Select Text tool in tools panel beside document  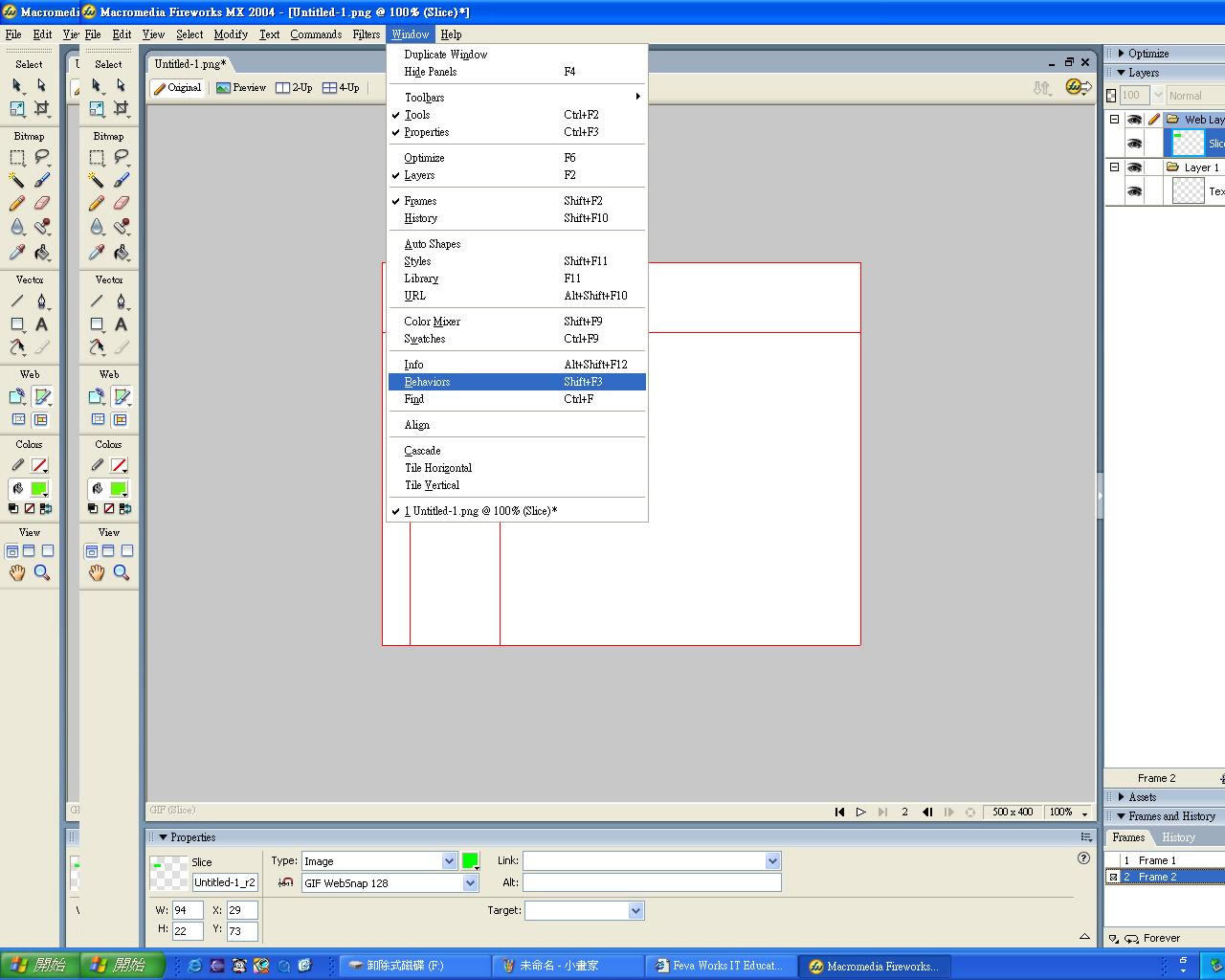[x=122, y=324]
